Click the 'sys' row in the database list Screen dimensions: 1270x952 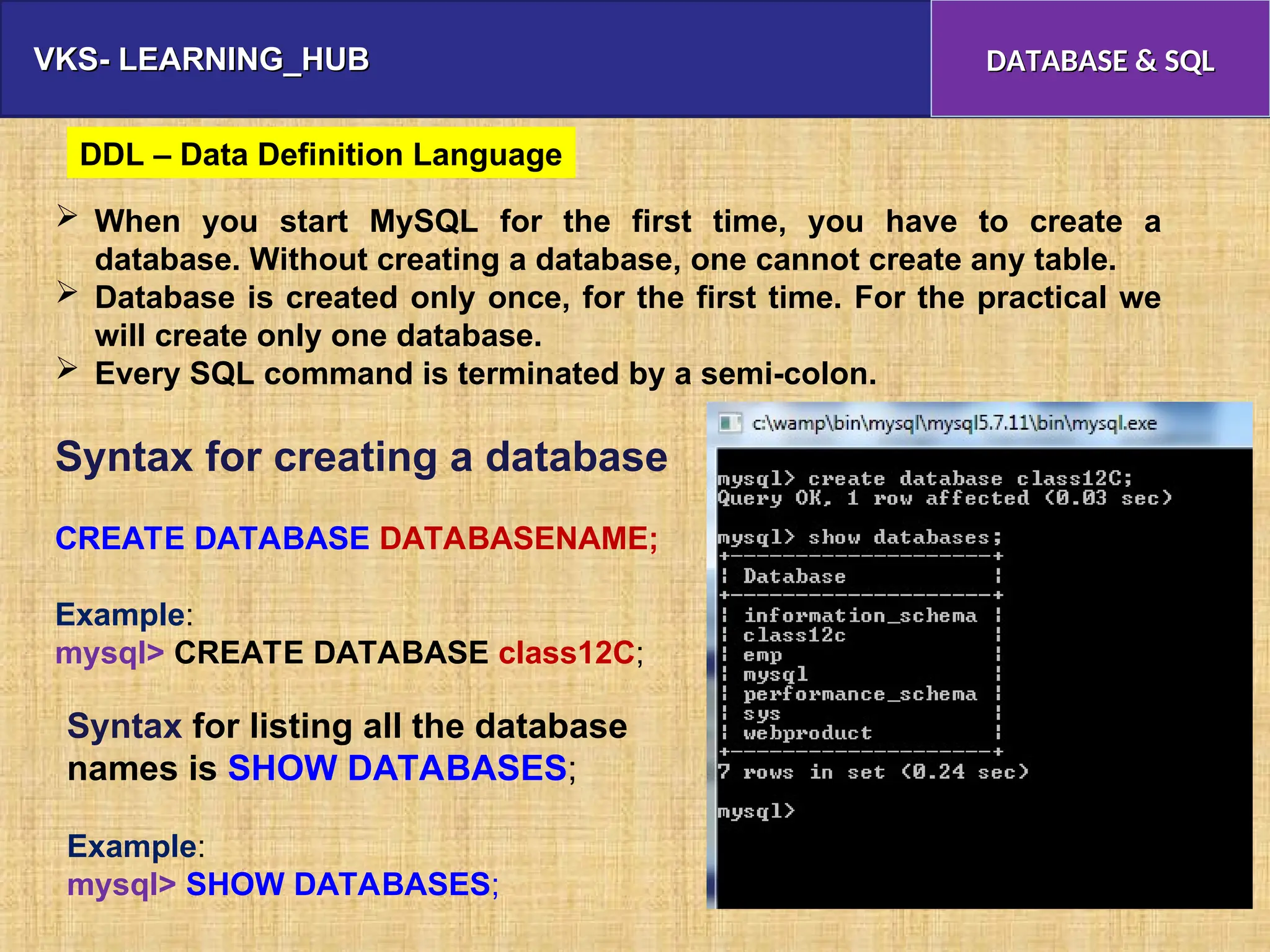pyautogui.click(x=762, y=714)
